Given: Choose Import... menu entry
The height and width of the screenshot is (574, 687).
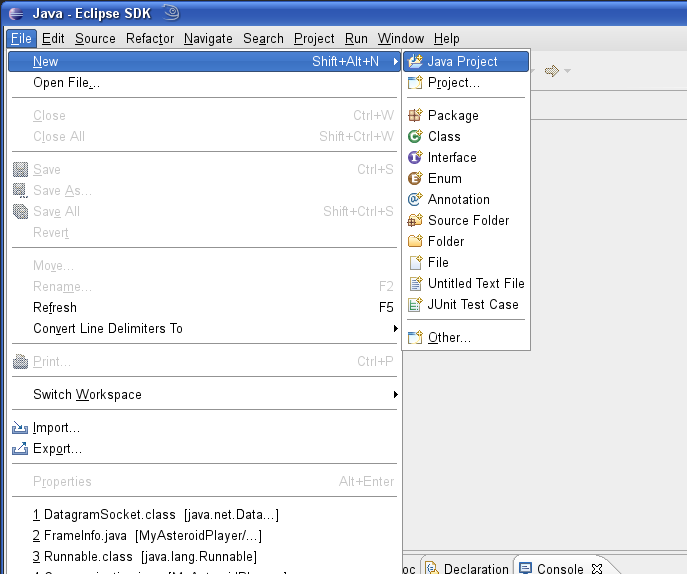Looking at the screenshot, I should [204, 427].
